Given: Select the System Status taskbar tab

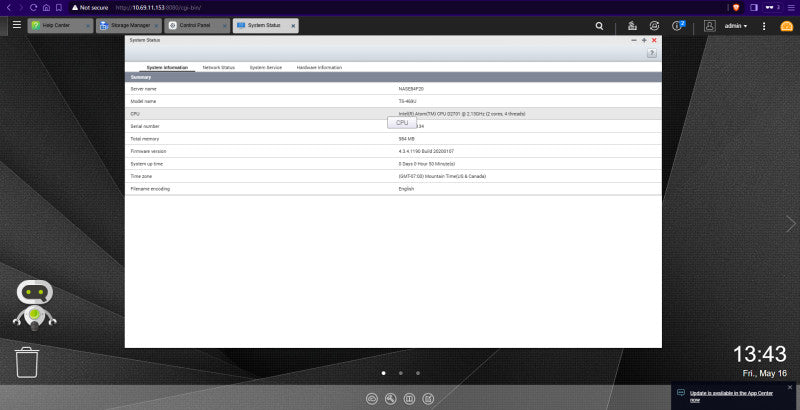Looking at the screenshot, I should [265, 25].
